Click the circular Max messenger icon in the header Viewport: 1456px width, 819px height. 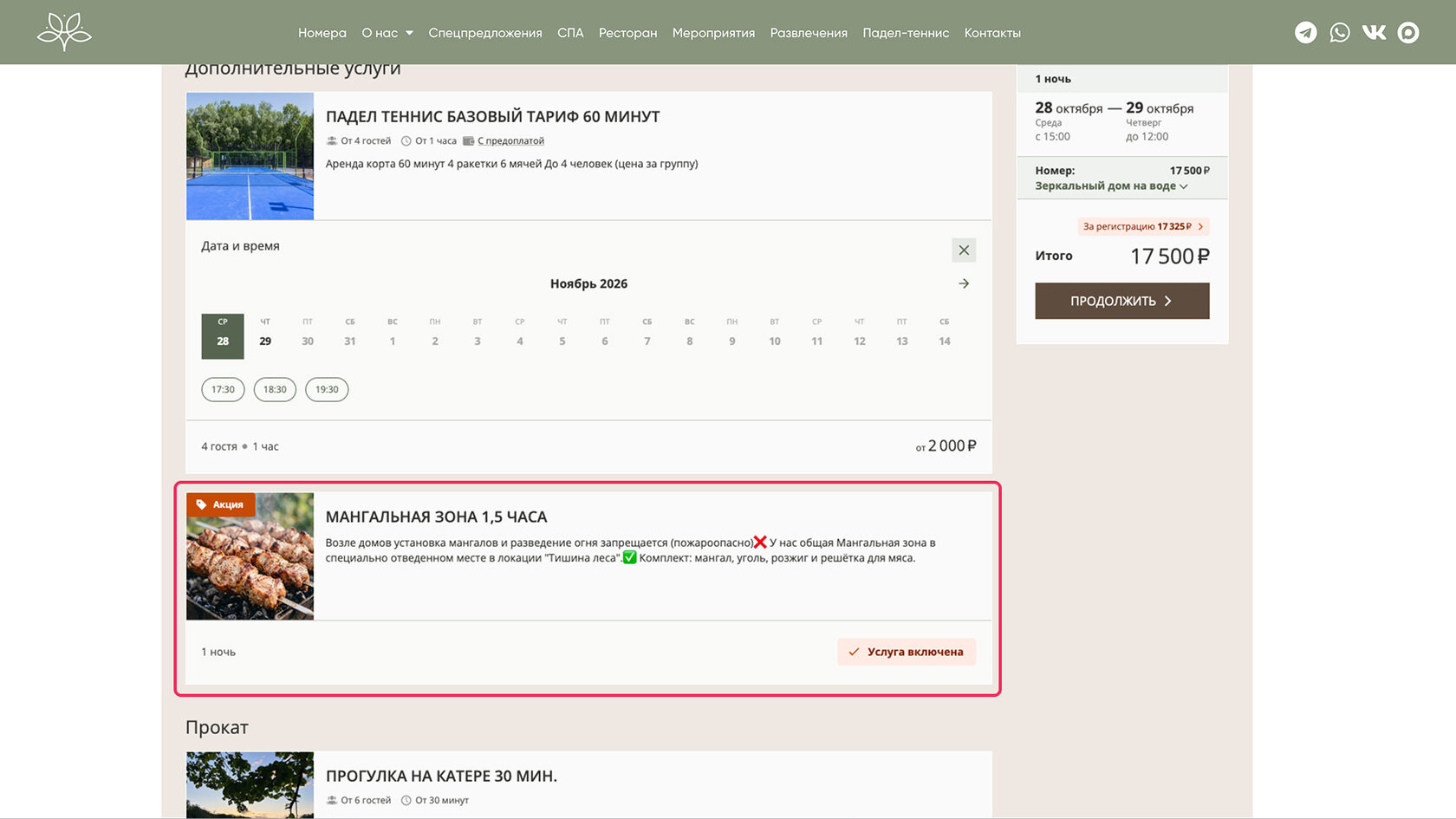point(1408,32)
